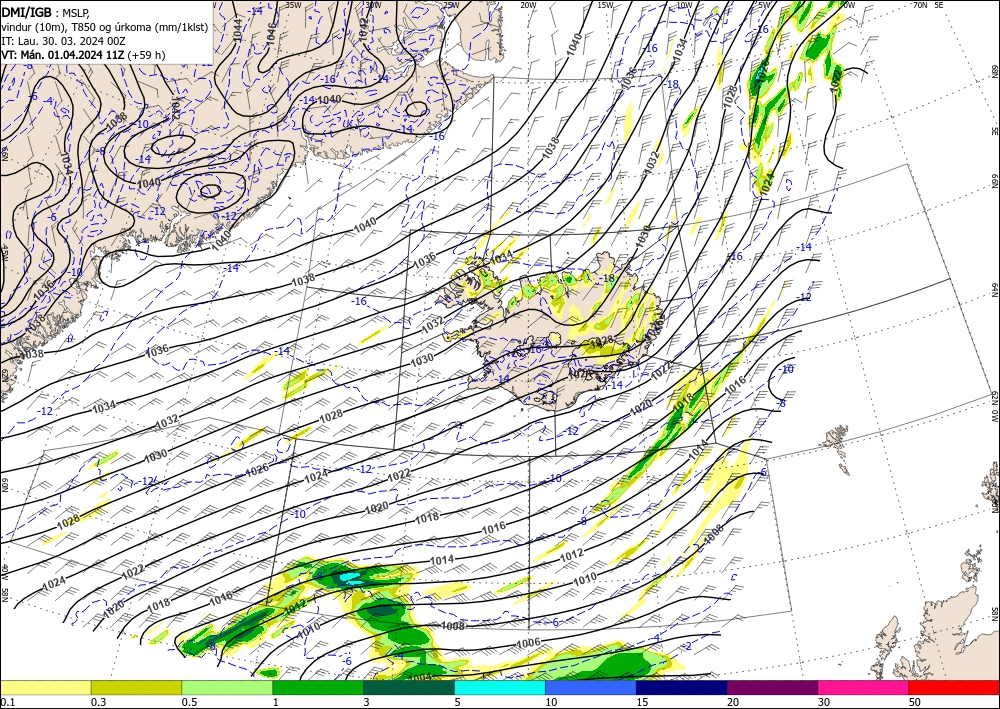Pick the dark green 3–5 legend swatch

click(409, 687)
